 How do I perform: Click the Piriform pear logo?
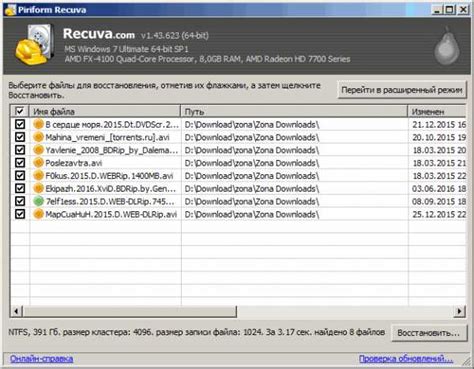pos(446,46)
